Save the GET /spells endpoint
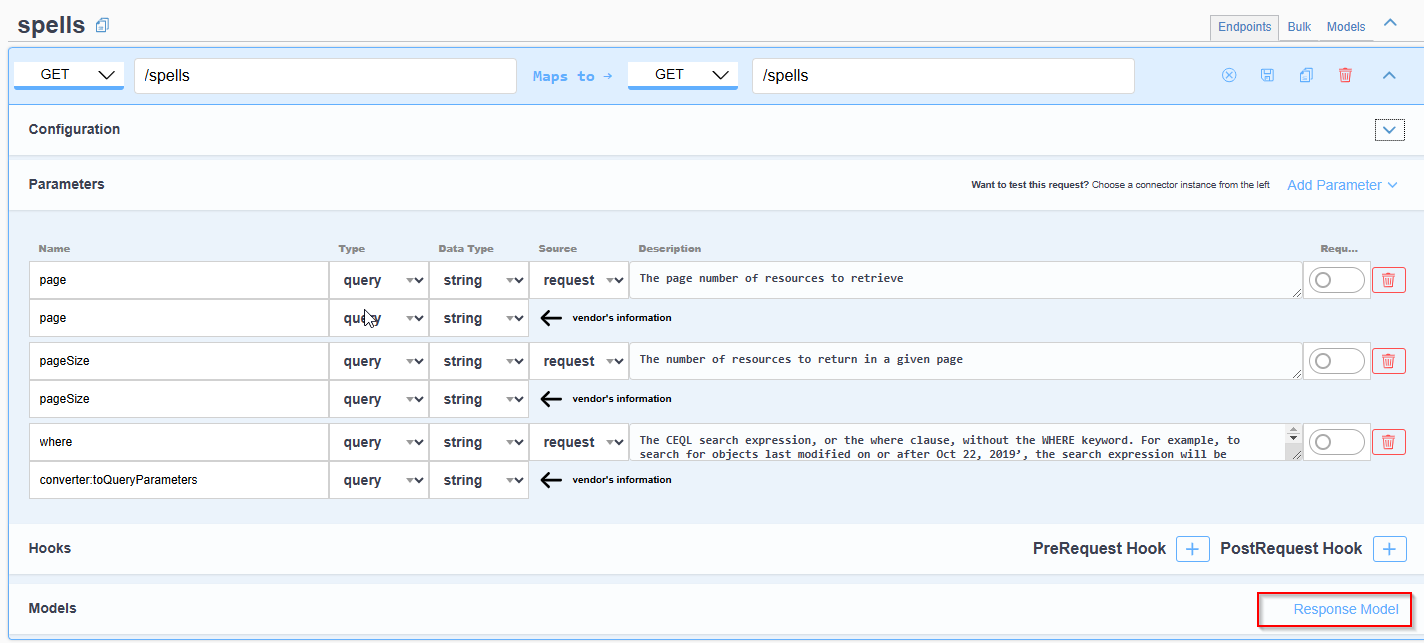The height and width of the screenshot is (643, 1424). coord(1267,74)
